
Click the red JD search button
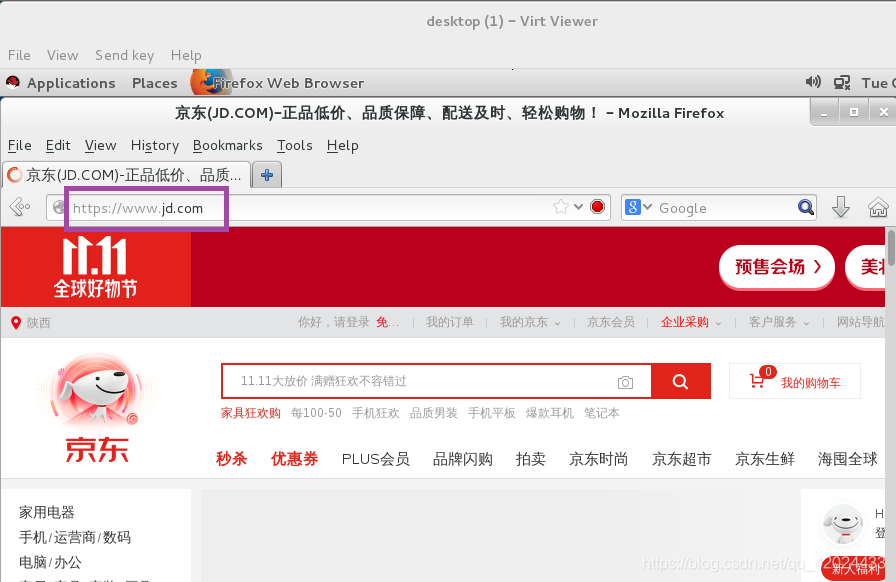pyautogui.click(x=681, y=381)
